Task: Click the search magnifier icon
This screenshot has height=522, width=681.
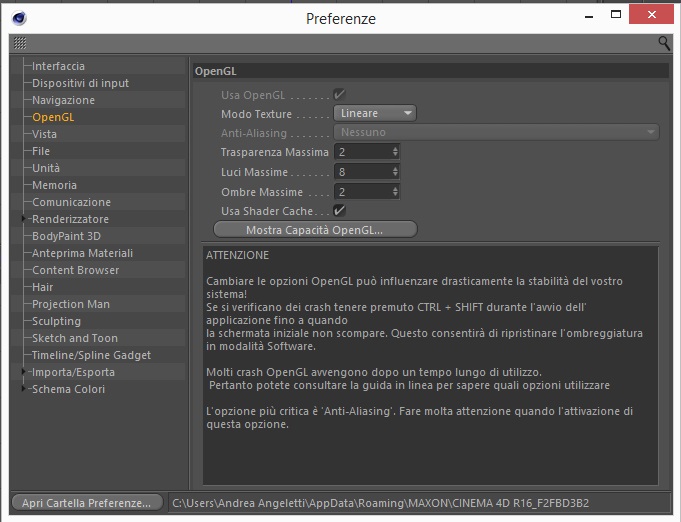Action: pyautogui.click(x=664, y=43)
